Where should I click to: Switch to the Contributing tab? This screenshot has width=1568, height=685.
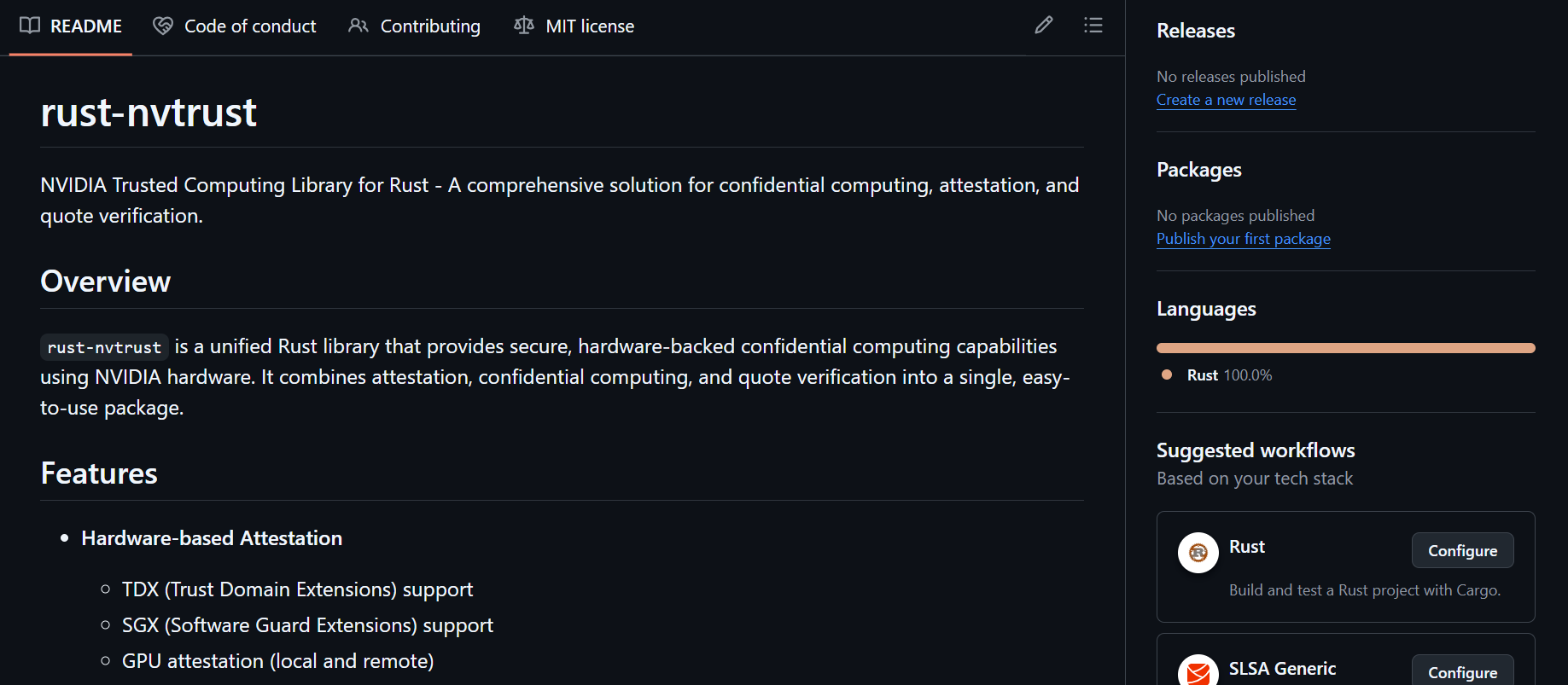click(x=430, y=26)
